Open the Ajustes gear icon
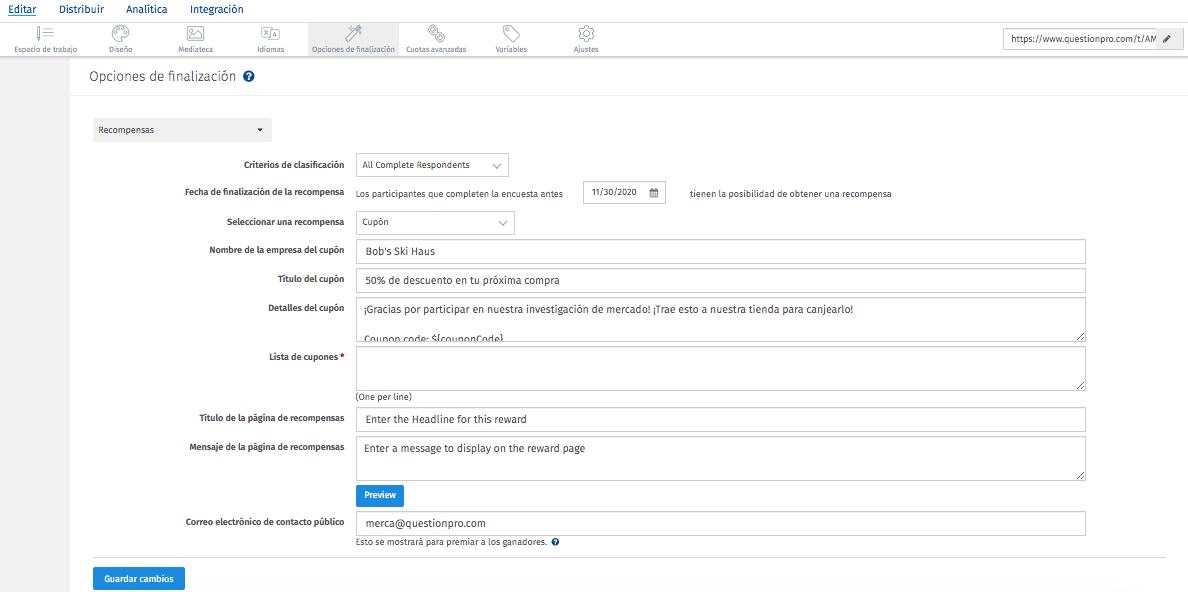Image resolution: width=1188 pixels, height=592 pixels. (586, 34)
